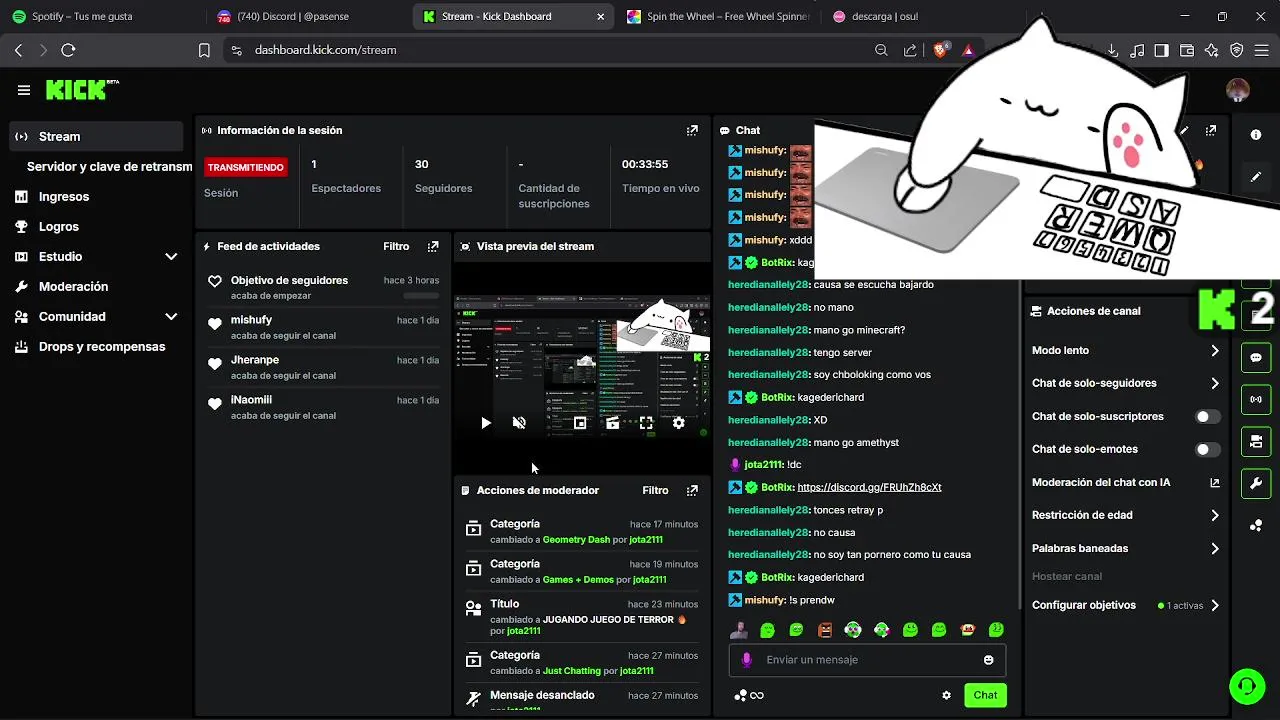Click Objetivo de seguidores progress bar

421,296
